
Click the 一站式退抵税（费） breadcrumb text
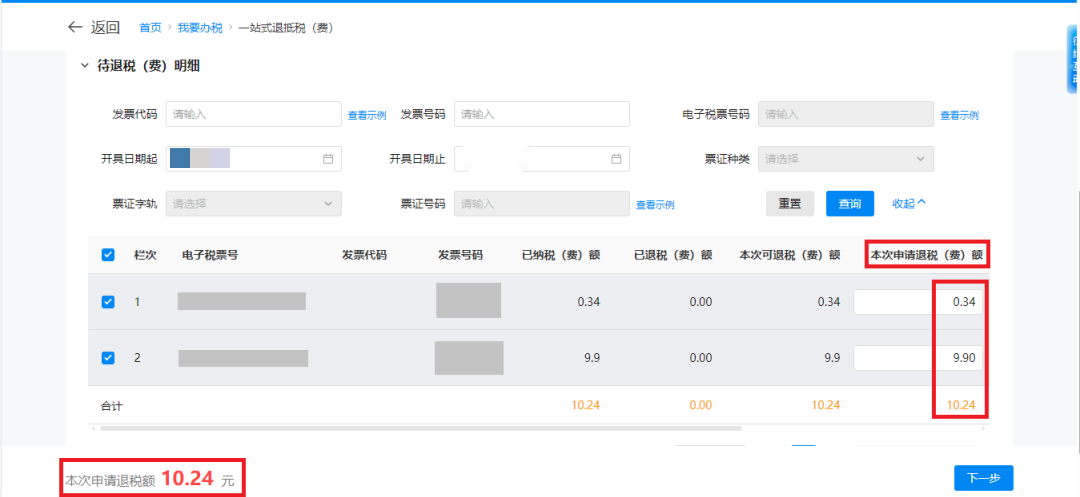(x=287, y=28)
